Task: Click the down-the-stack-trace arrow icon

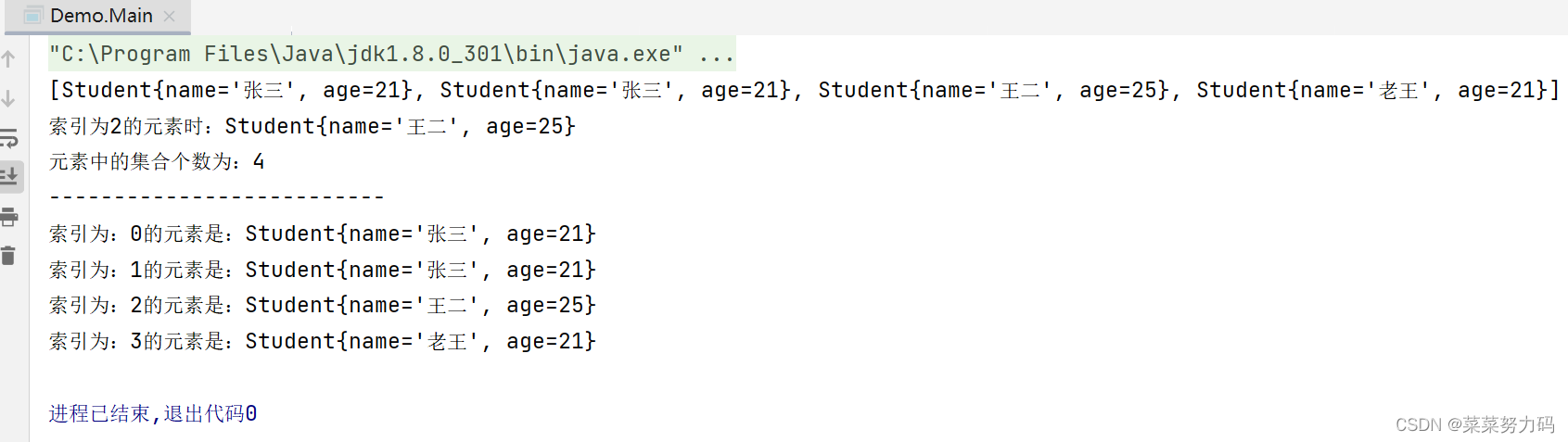Action: [x=8, y=98]
